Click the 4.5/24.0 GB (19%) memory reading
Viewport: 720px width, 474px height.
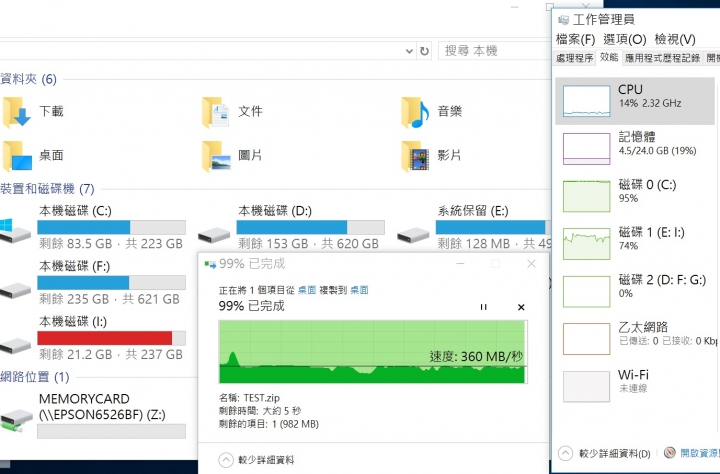[658, 151]
